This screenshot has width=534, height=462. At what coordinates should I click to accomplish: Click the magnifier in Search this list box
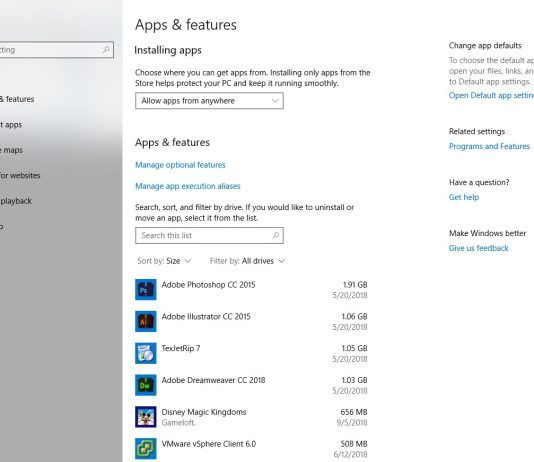276,235
